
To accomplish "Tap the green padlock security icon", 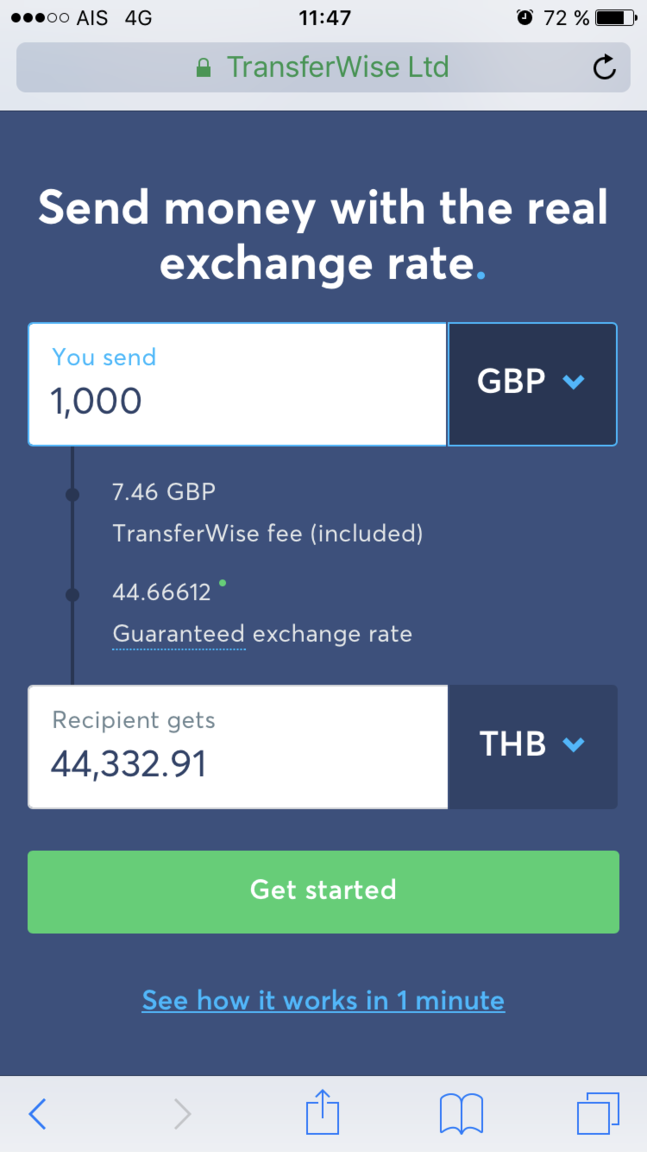I will click(x=204, y=68).
